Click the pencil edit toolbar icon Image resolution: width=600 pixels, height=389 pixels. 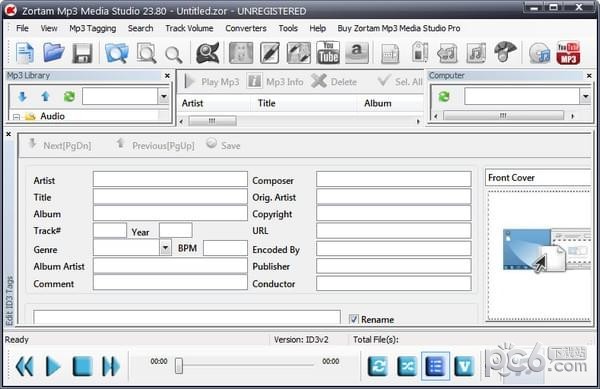pos(270,53)
